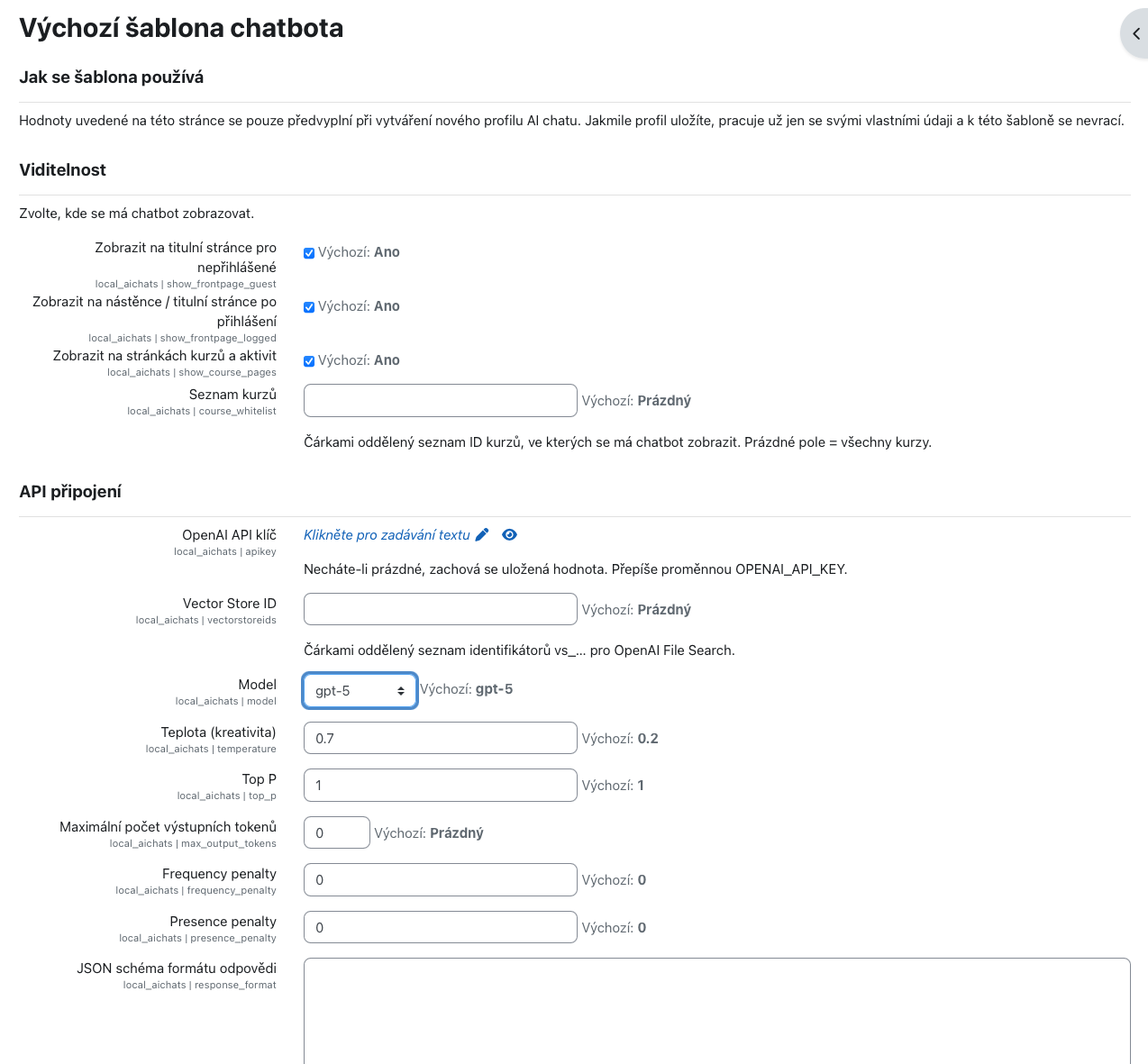Screen dimensions: 1148x1064
Task: Click the Top P input field
Action: pyautogui.click(x=440, y=786)
